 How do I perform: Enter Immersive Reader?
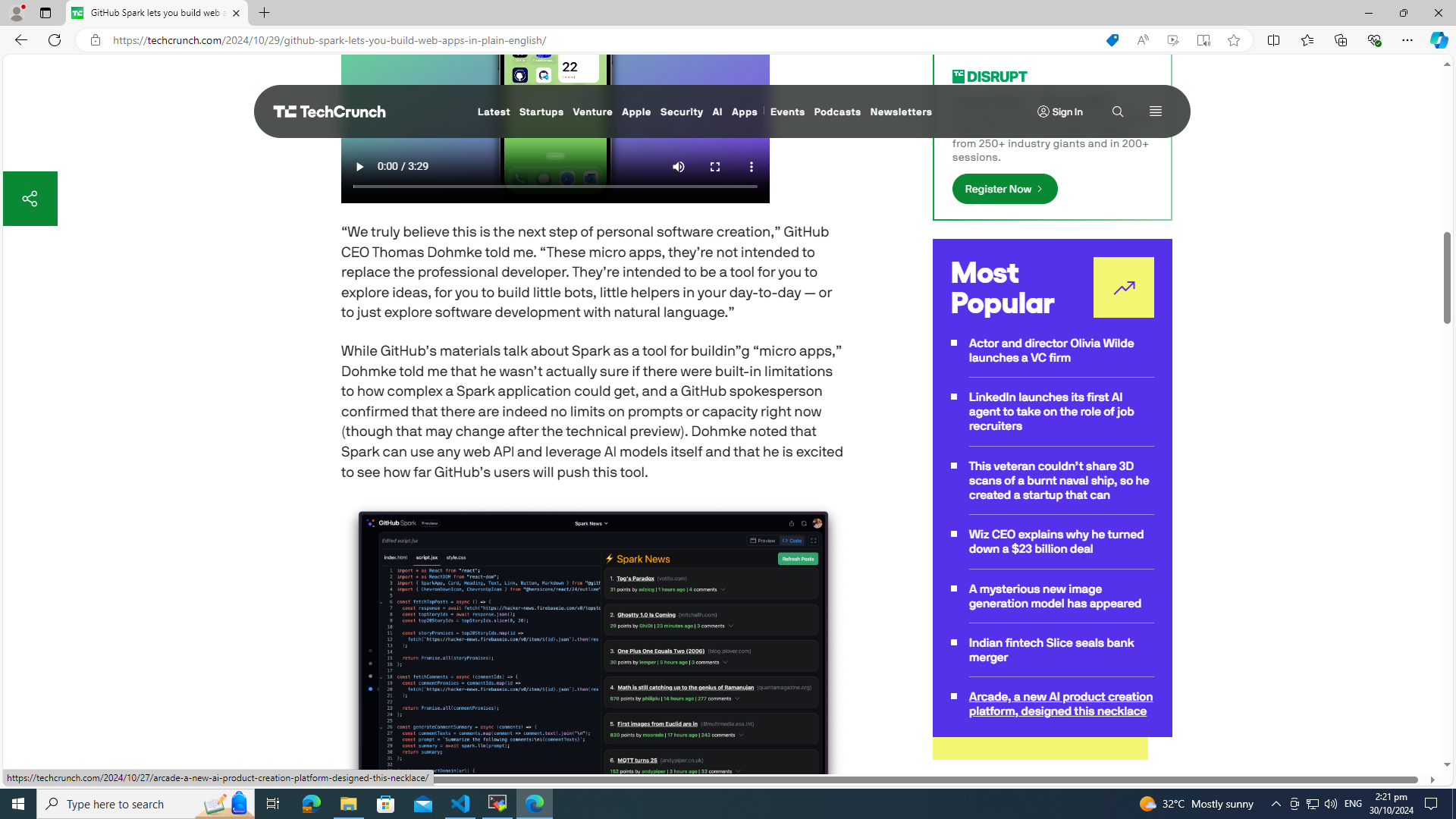tap(1203, 40)
